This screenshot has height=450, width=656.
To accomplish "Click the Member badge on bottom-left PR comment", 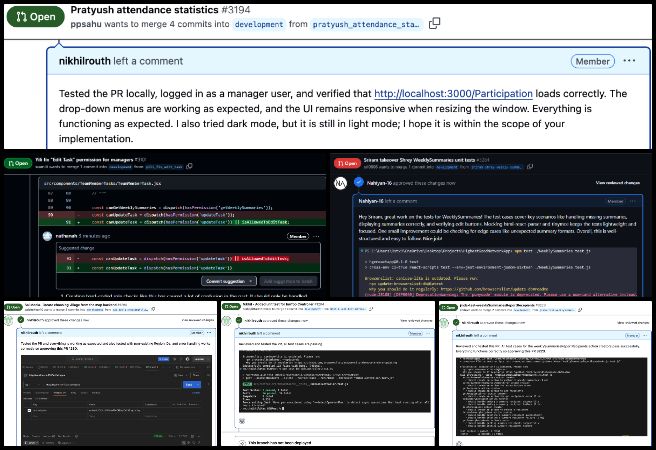I will [197, 332].
